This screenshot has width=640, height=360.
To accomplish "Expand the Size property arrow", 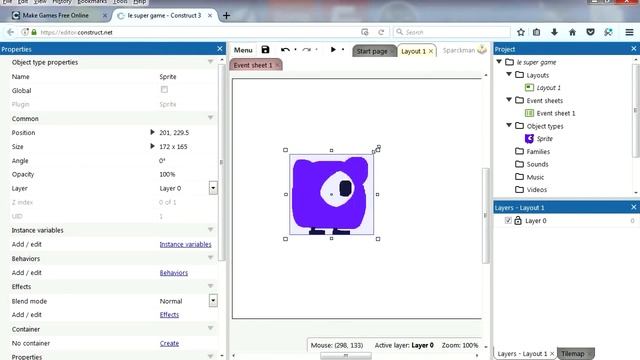I will point(152,146).
